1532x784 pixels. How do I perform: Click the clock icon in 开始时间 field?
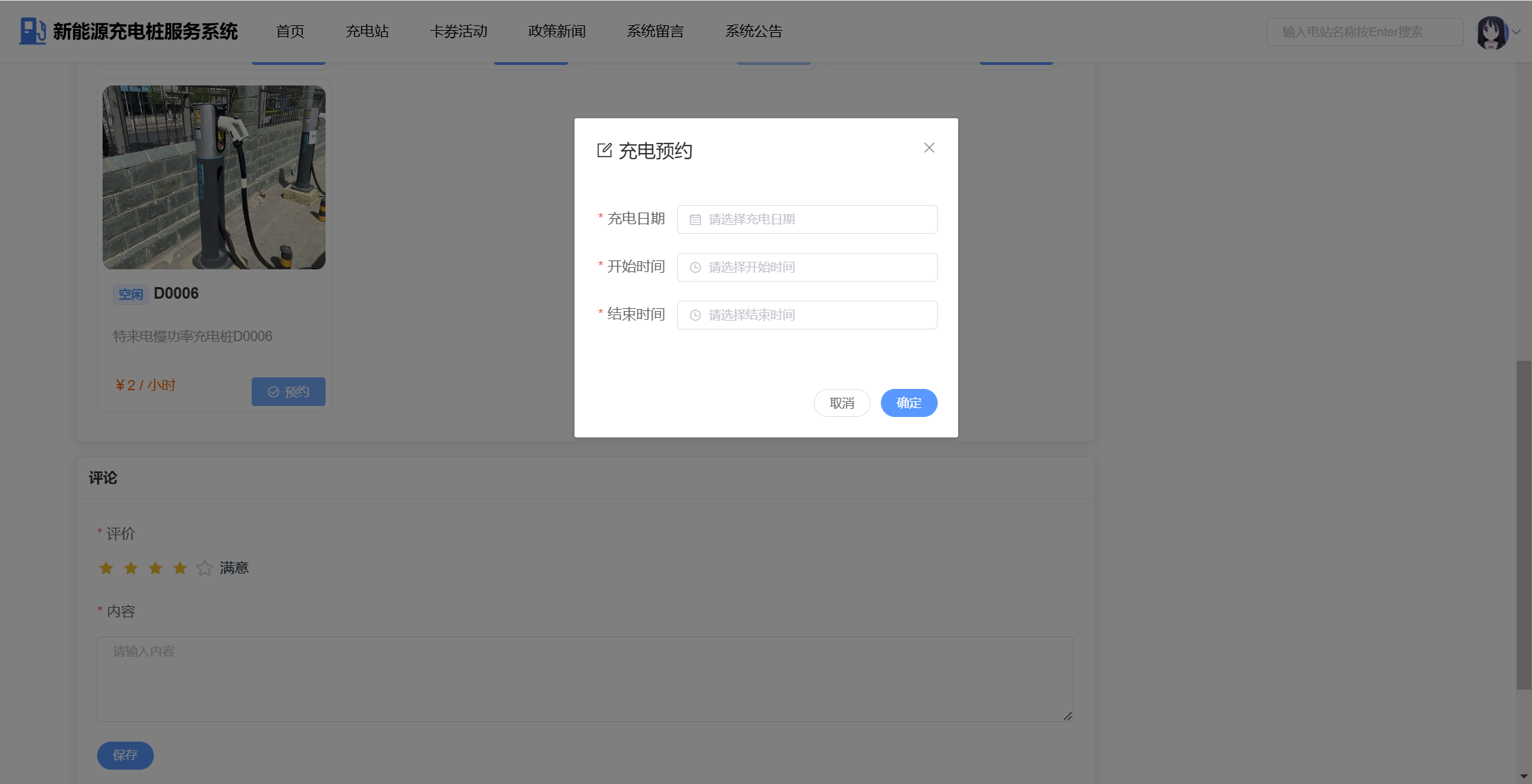click(695, 267)
